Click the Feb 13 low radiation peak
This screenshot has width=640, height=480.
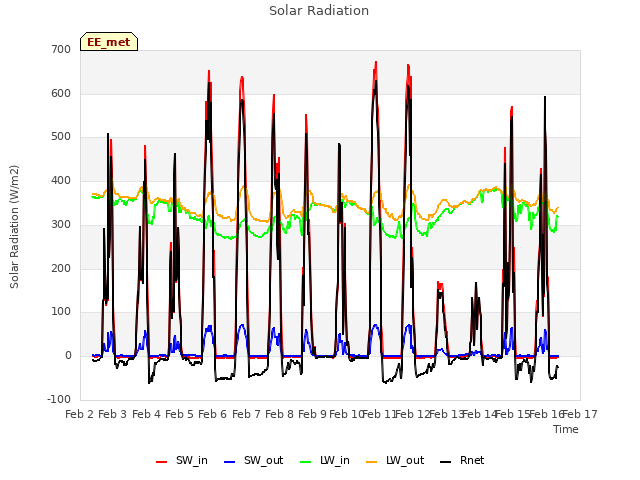click(x=440, y=284)
